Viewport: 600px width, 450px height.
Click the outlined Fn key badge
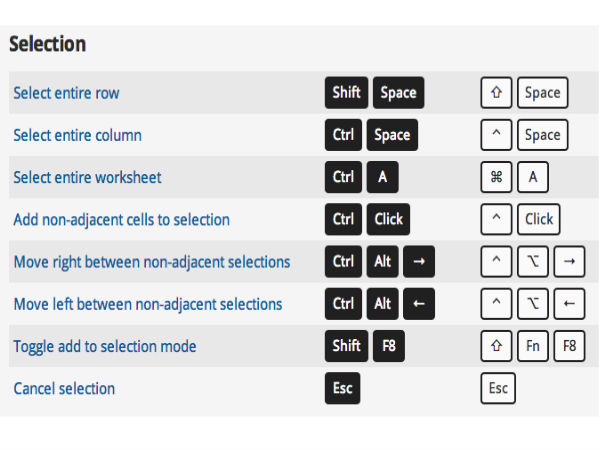click(532, 346)
